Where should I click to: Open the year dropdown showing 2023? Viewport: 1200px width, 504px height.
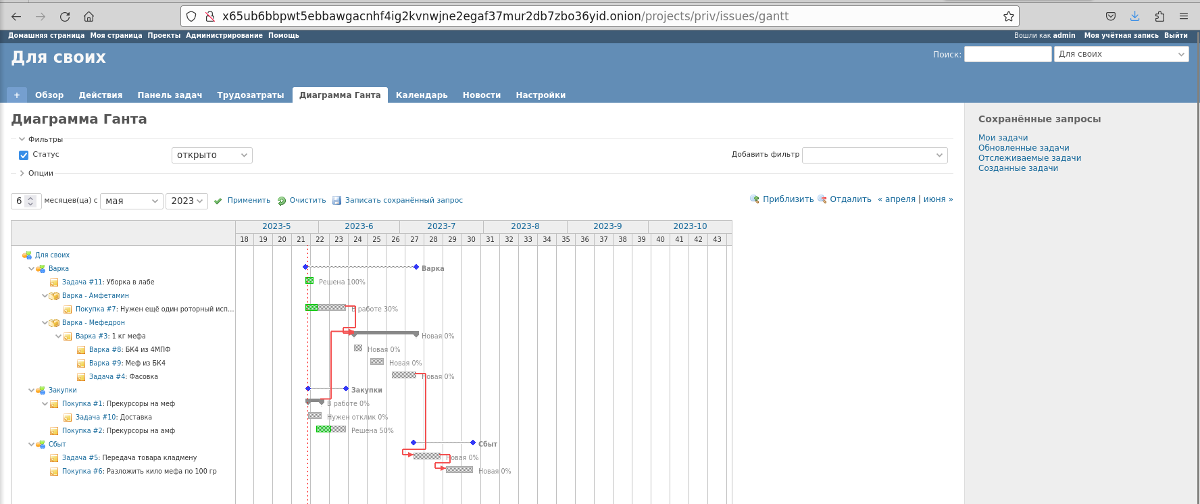click(x=187, y=201)
